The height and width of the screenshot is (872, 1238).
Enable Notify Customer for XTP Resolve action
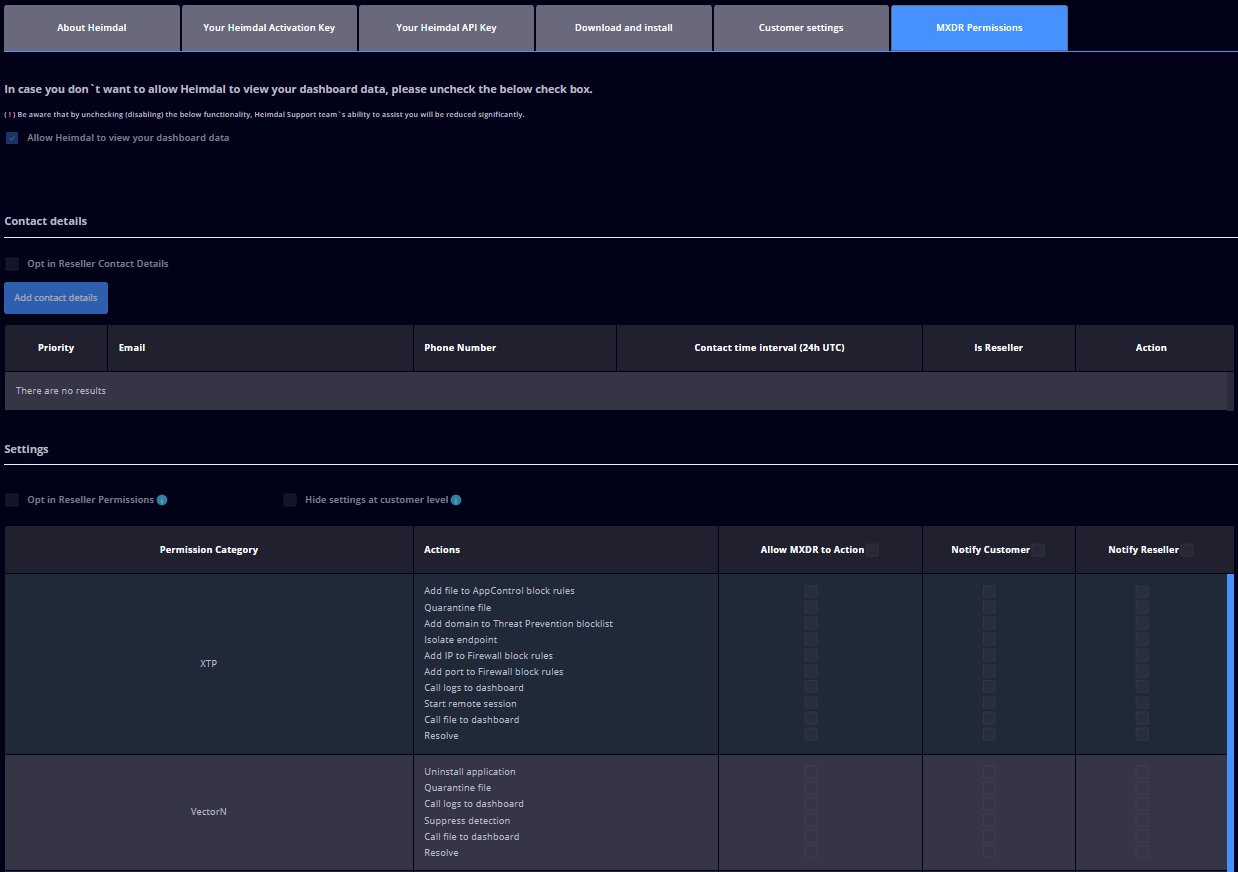[989, 735]
